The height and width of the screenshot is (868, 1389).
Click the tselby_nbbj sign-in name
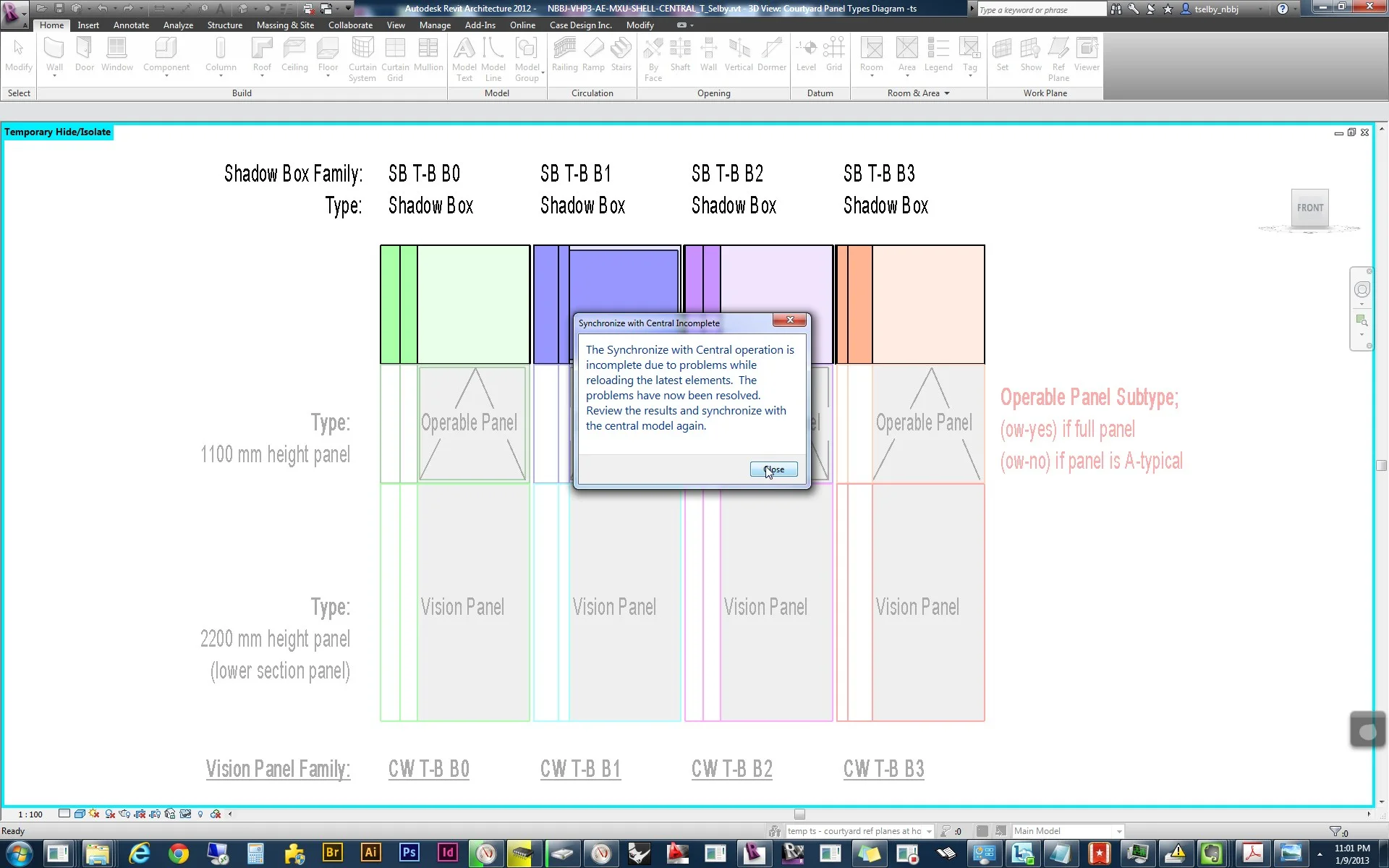[1216, 9]
